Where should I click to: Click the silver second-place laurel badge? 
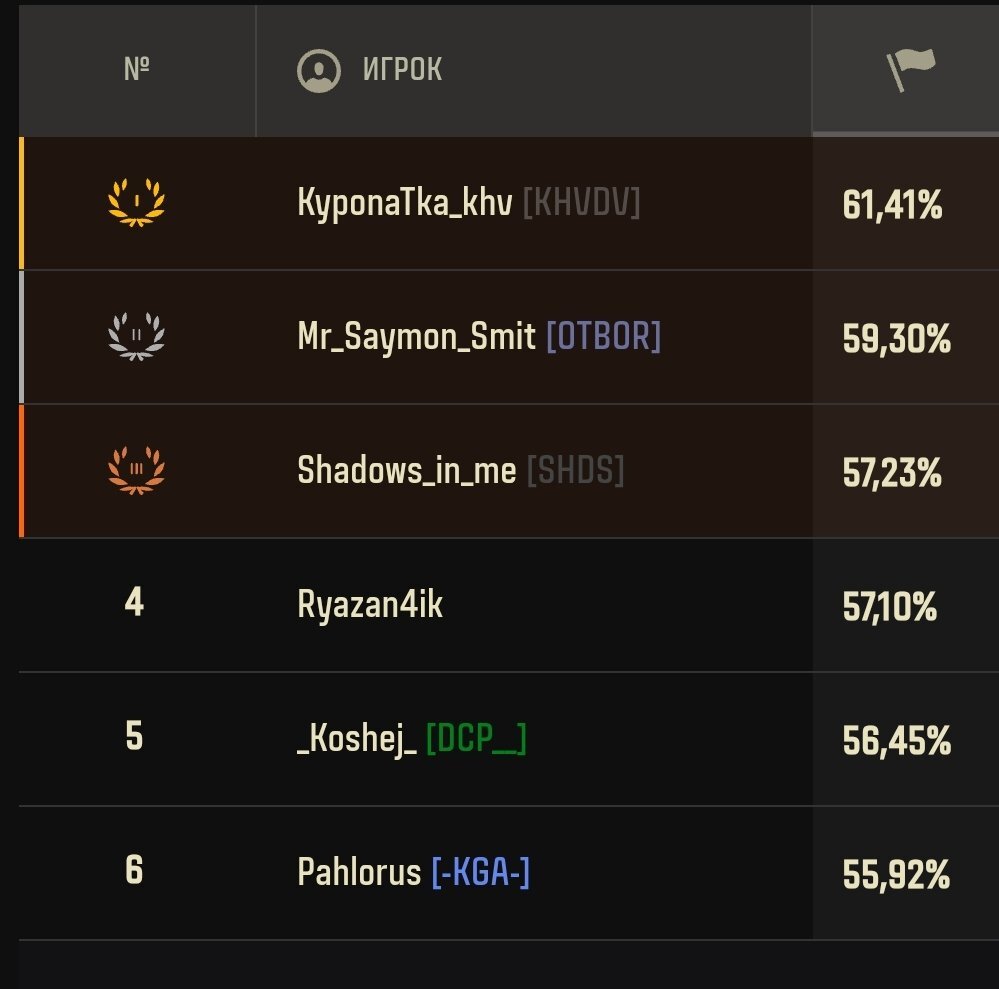[x=136, y=336]
